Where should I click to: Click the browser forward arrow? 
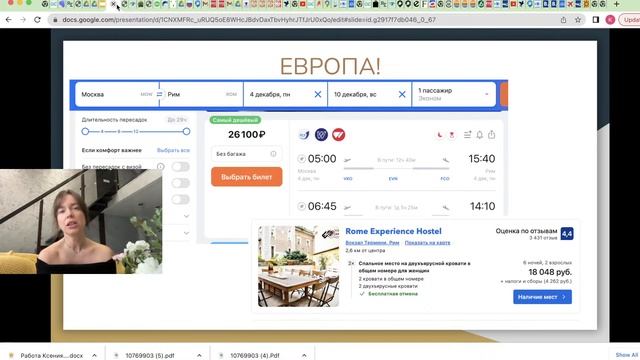point(23,20)
